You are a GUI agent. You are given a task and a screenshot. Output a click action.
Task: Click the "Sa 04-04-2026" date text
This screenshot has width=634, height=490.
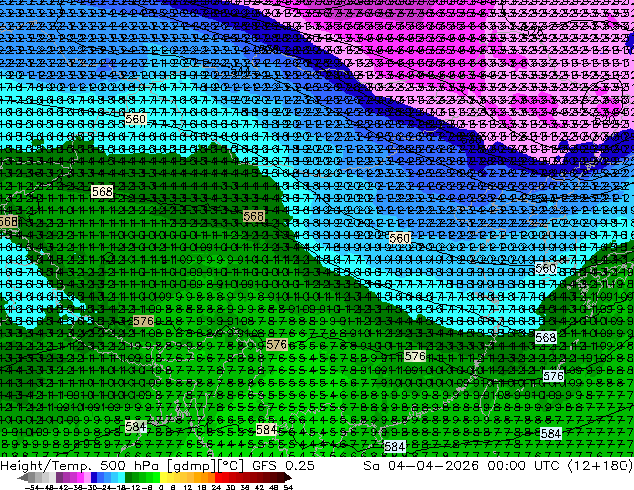click(421, 465)
